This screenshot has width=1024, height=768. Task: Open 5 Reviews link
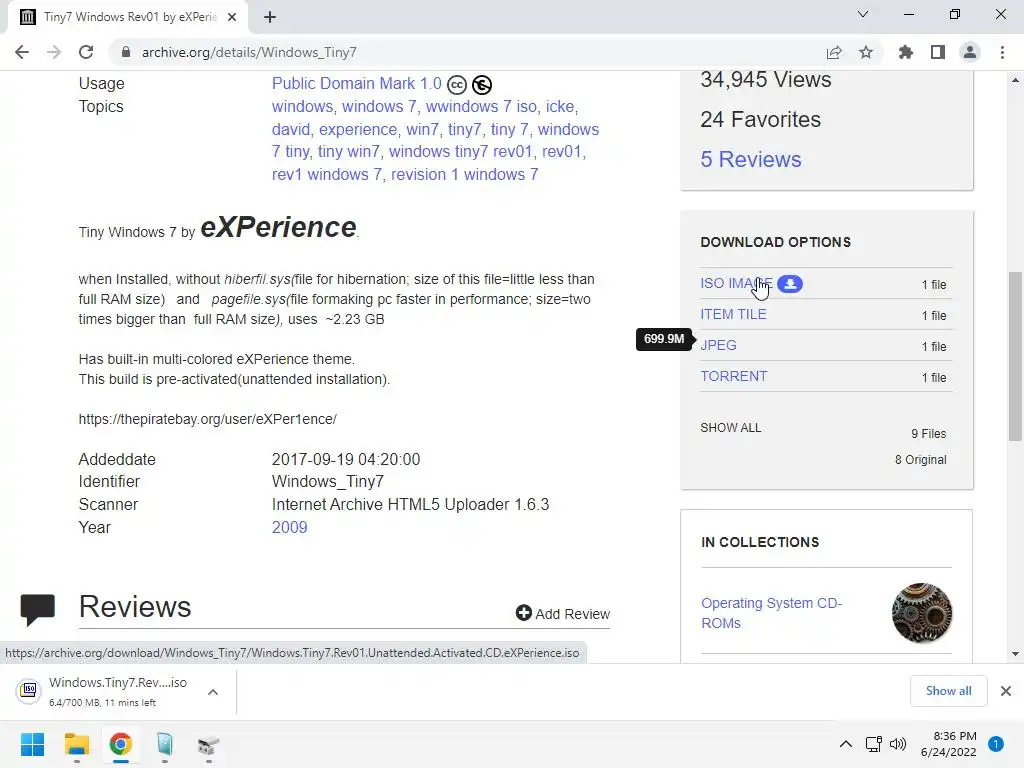[x=750, y=159]
